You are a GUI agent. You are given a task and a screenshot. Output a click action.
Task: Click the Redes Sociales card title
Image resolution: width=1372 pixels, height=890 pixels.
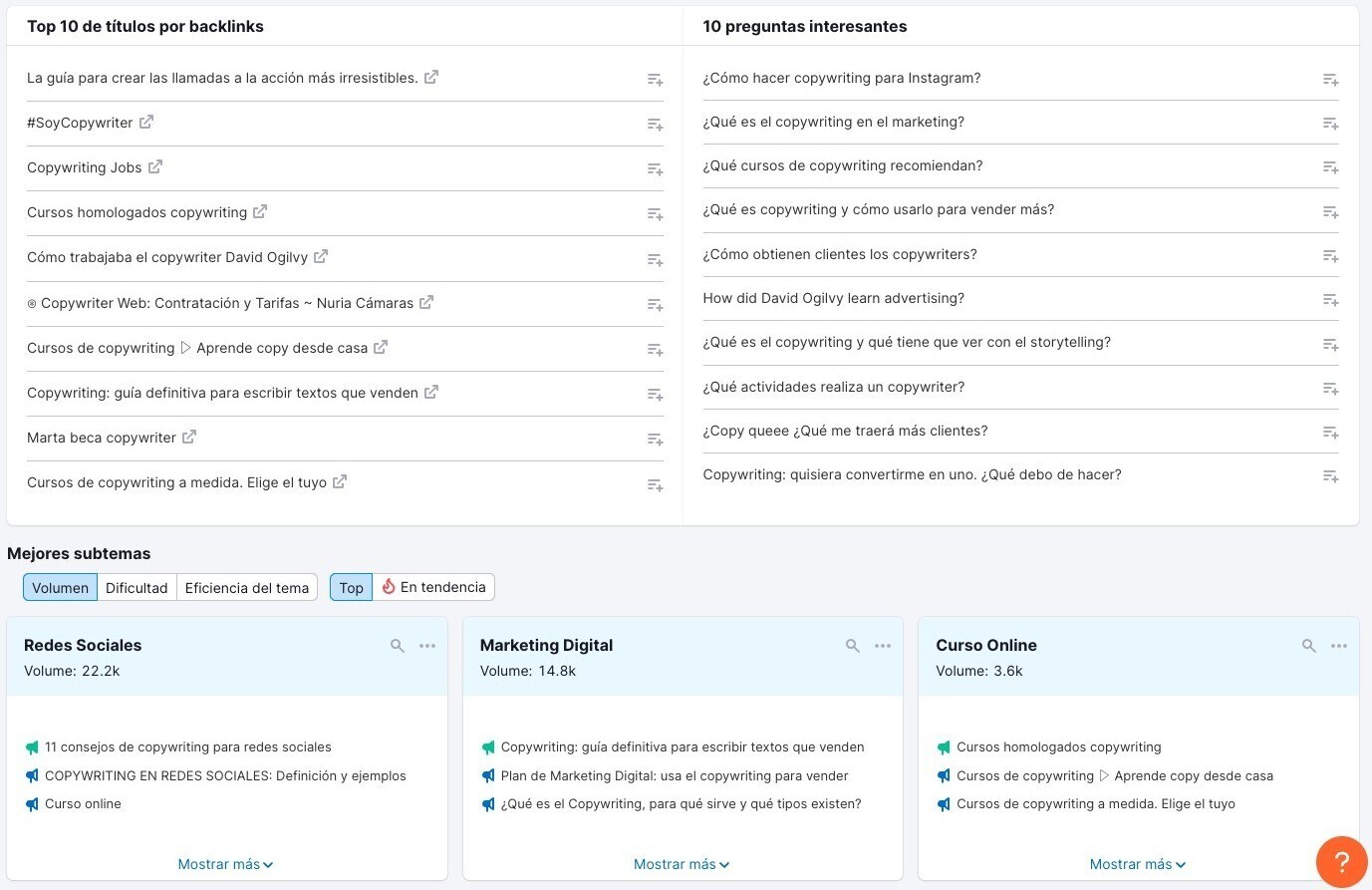[x=83, y=645]
